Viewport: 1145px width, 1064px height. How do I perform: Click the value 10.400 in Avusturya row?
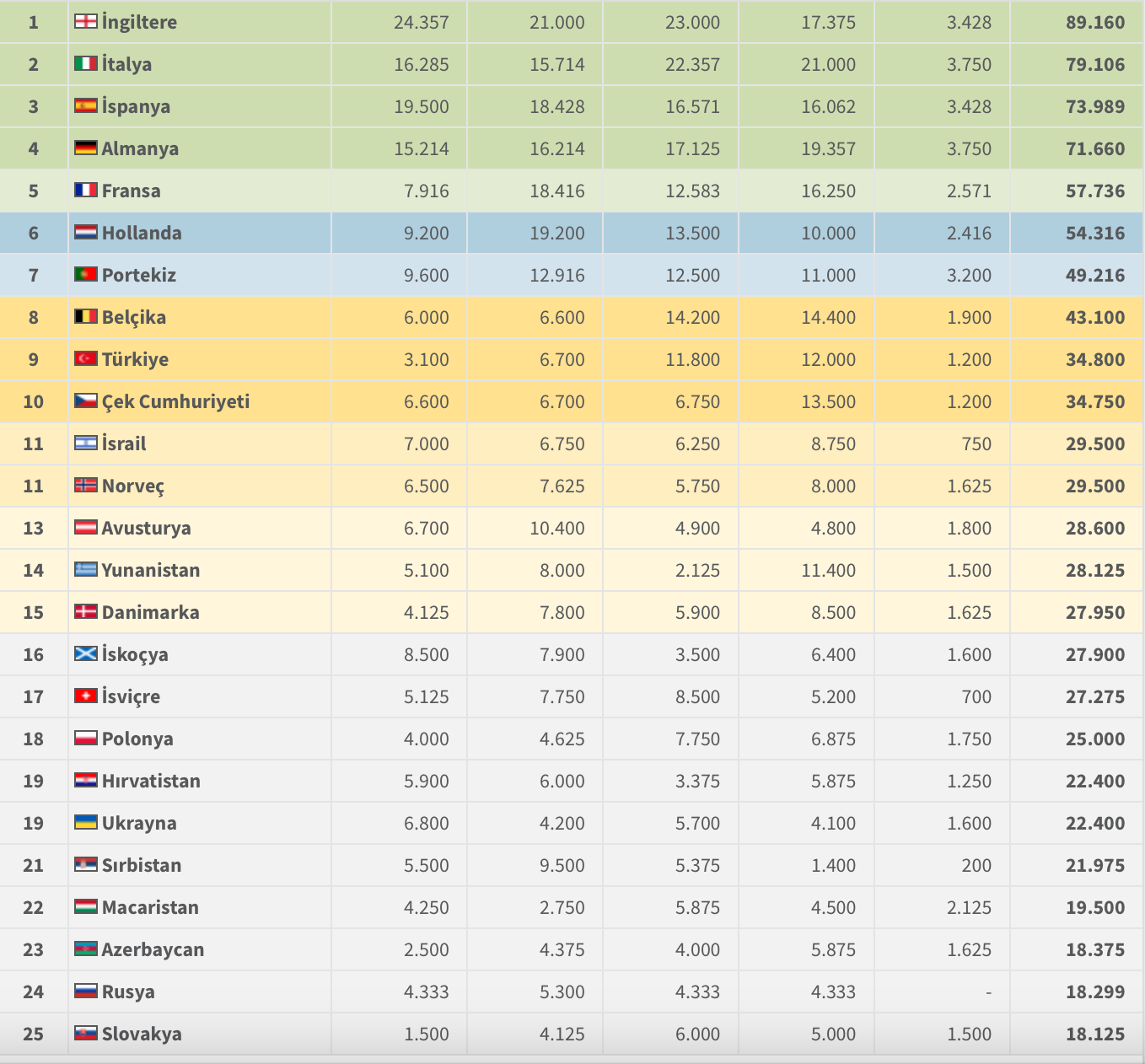557,528
